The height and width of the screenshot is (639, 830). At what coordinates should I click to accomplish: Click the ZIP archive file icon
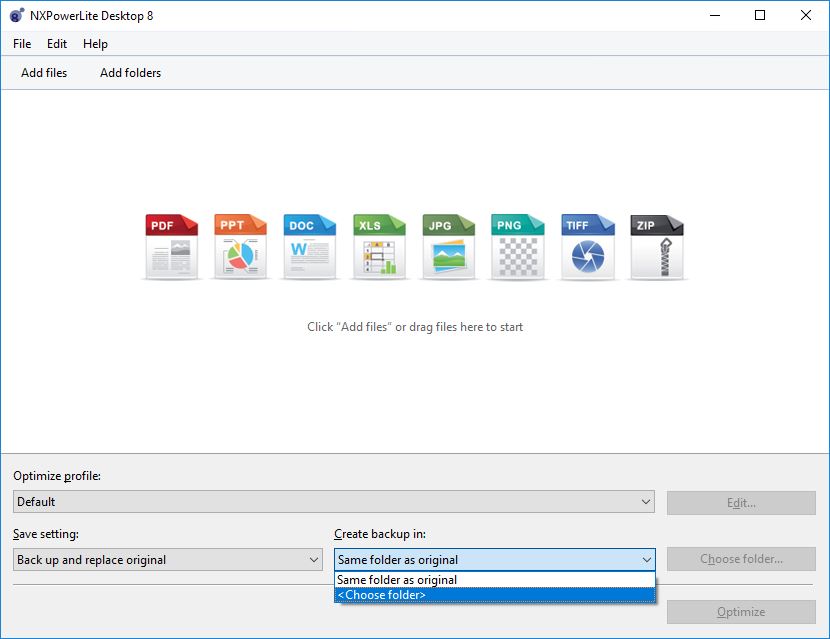tap(657, 247)
